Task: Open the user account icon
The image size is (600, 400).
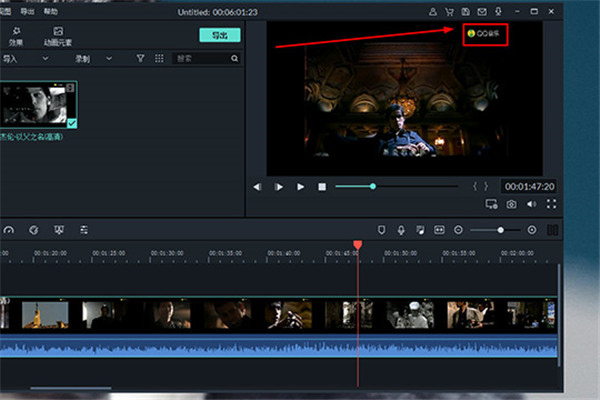Action: point(433,11)
